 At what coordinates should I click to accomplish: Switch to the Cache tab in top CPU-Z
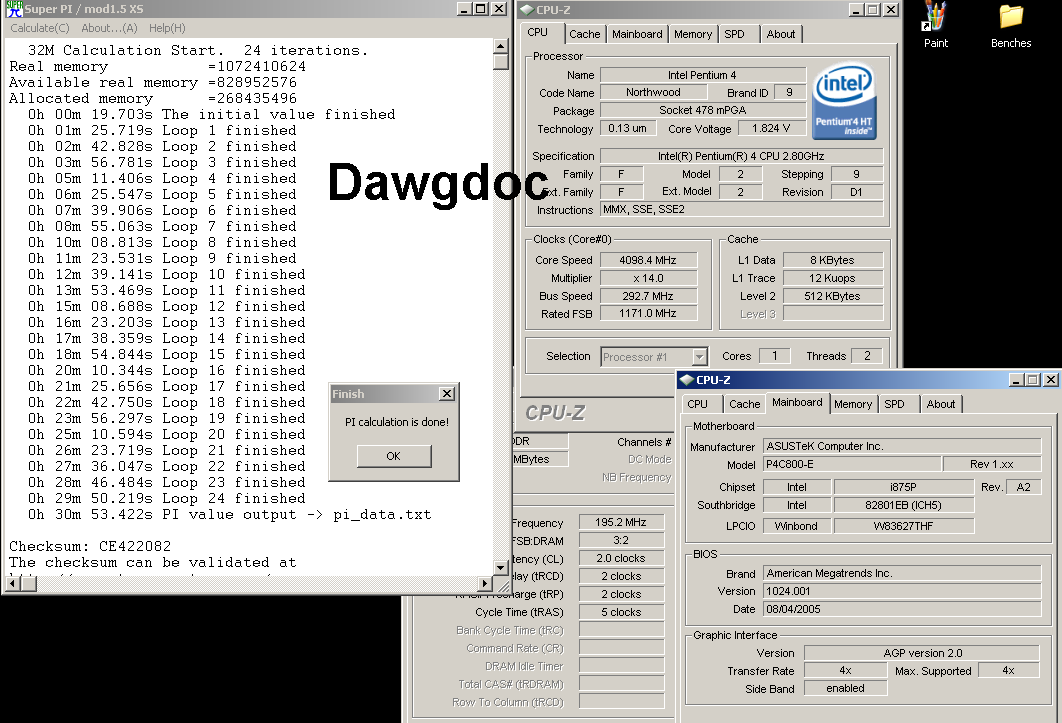point(585,34)
